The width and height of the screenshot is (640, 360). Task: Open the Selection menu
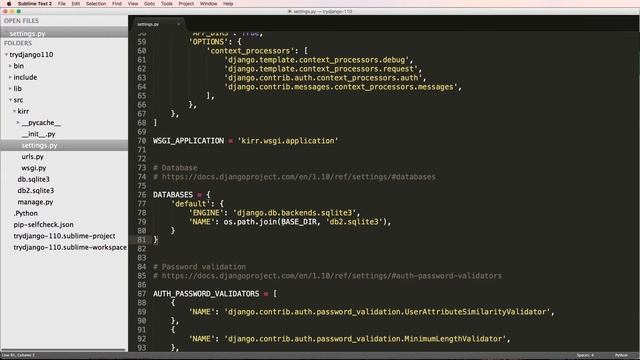coord(96,4)
